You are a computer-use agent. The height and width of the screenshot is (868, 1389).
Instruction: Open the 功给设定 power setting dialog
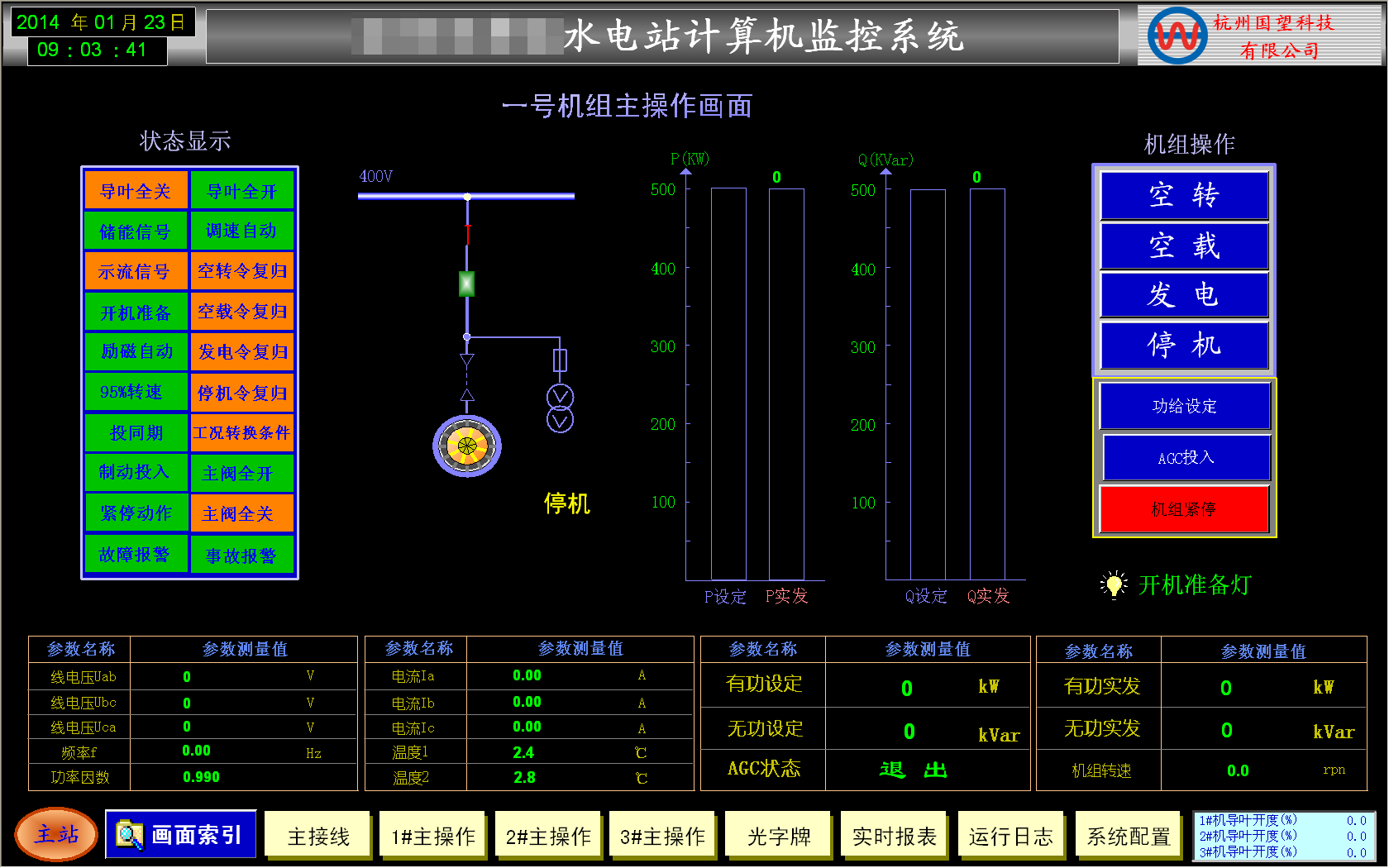tap(1184, 406)
